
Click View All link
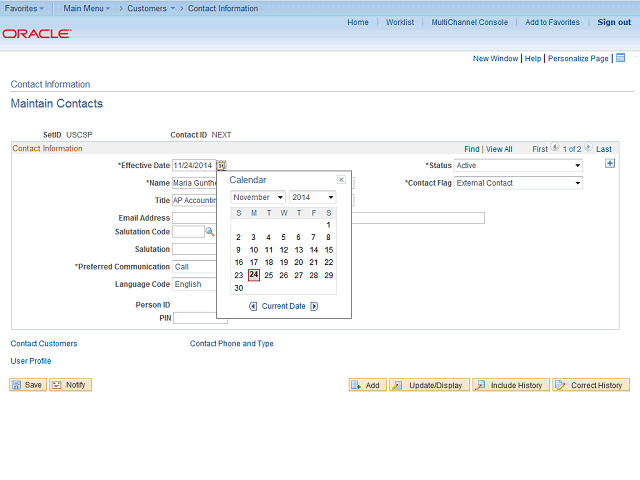(499, 149)
